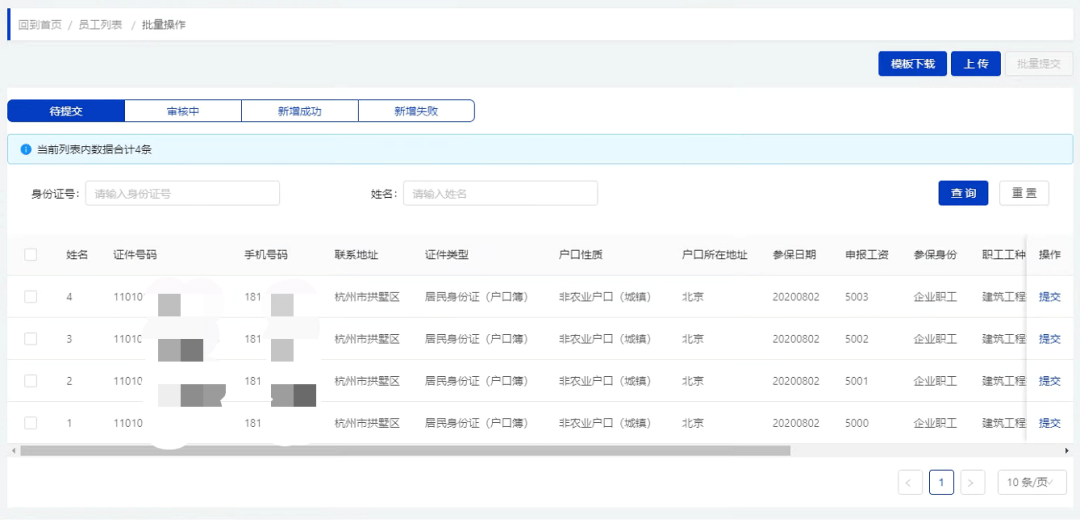Switch to the 审核中 tab
Image resolution: width=1080 pixels, height=523 pixels.
click(x=183, y=111)
